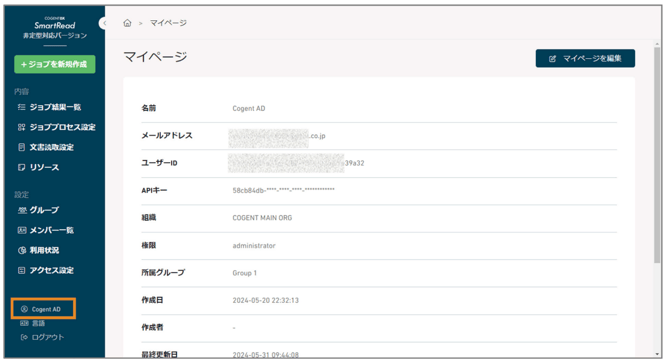Screen dimensions: 670x363
Task: Click the language icon in sidebar
Action: tap(24, 323)
